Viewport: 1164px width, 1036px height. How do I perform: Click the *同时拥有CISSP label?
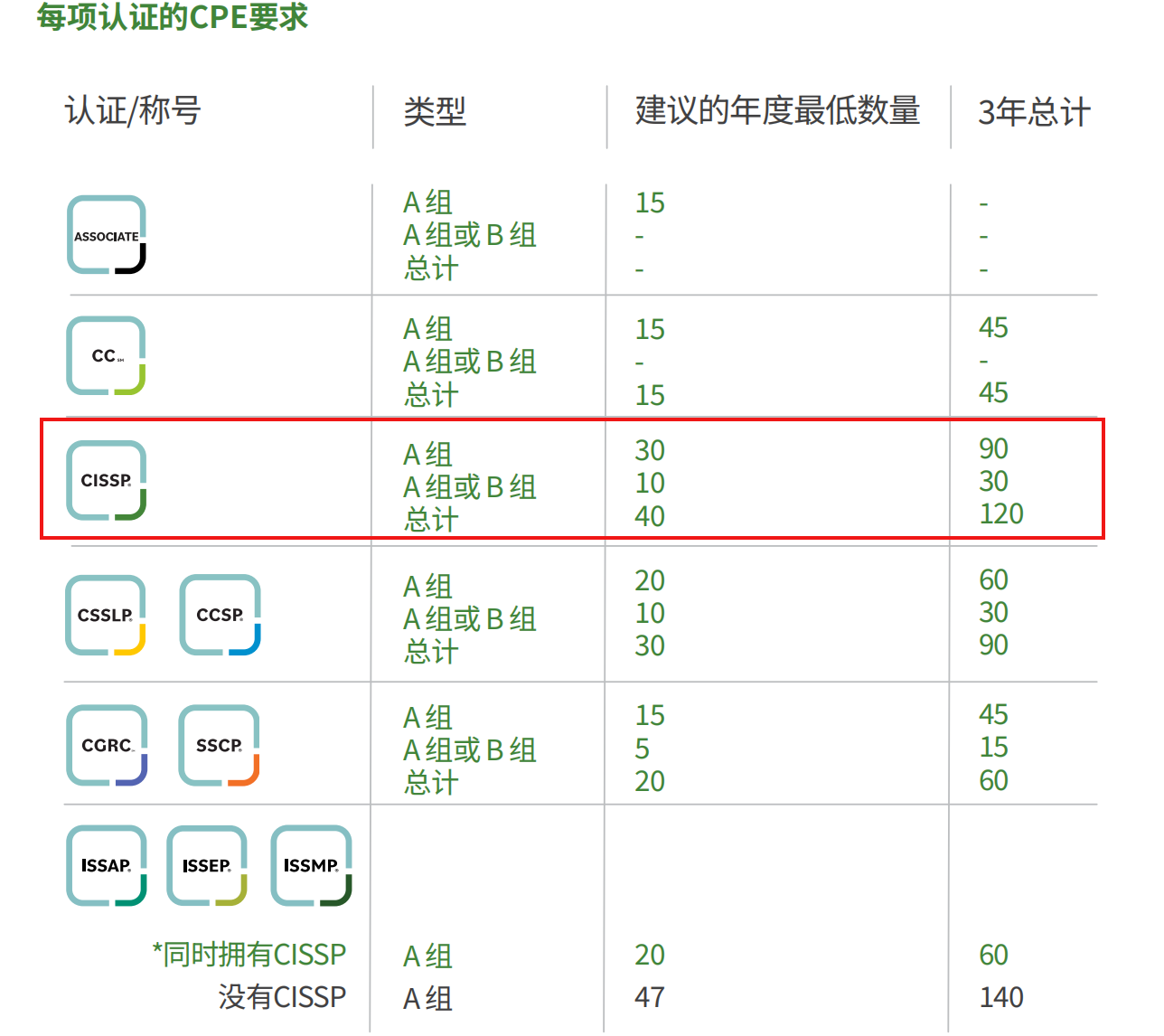pos(250,954)
